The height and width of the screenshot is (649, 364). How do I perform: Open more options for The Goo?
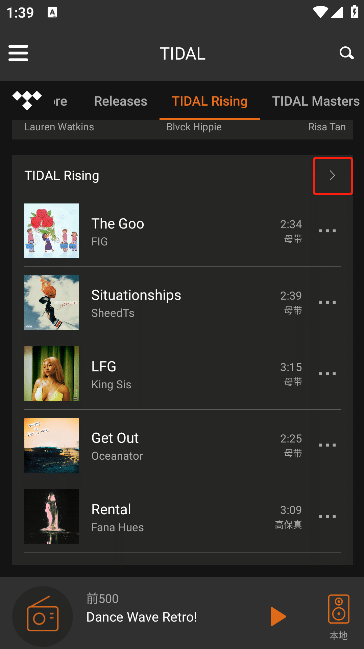tap(327, 231)
